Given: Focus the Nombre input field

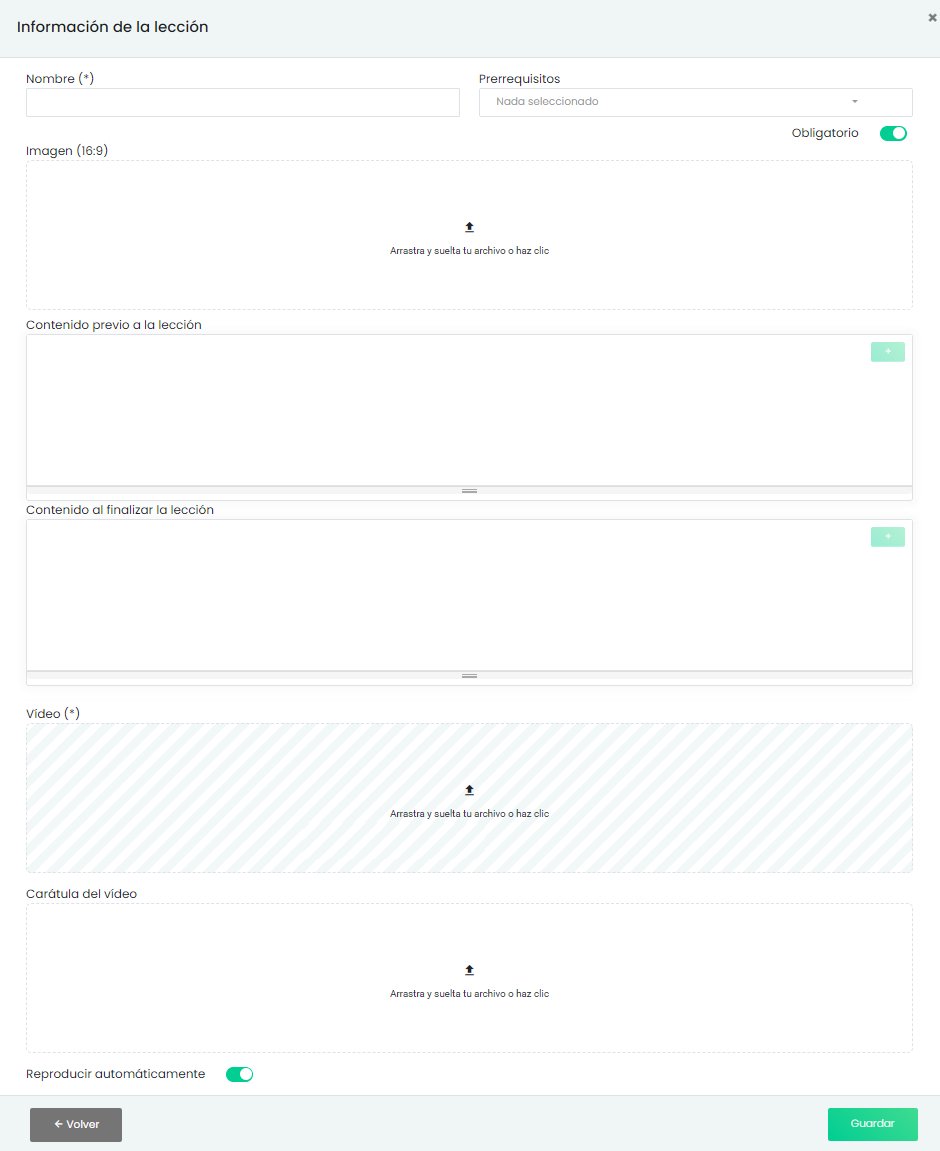Looking at the screenshot, I should click(x=243, y=102).
